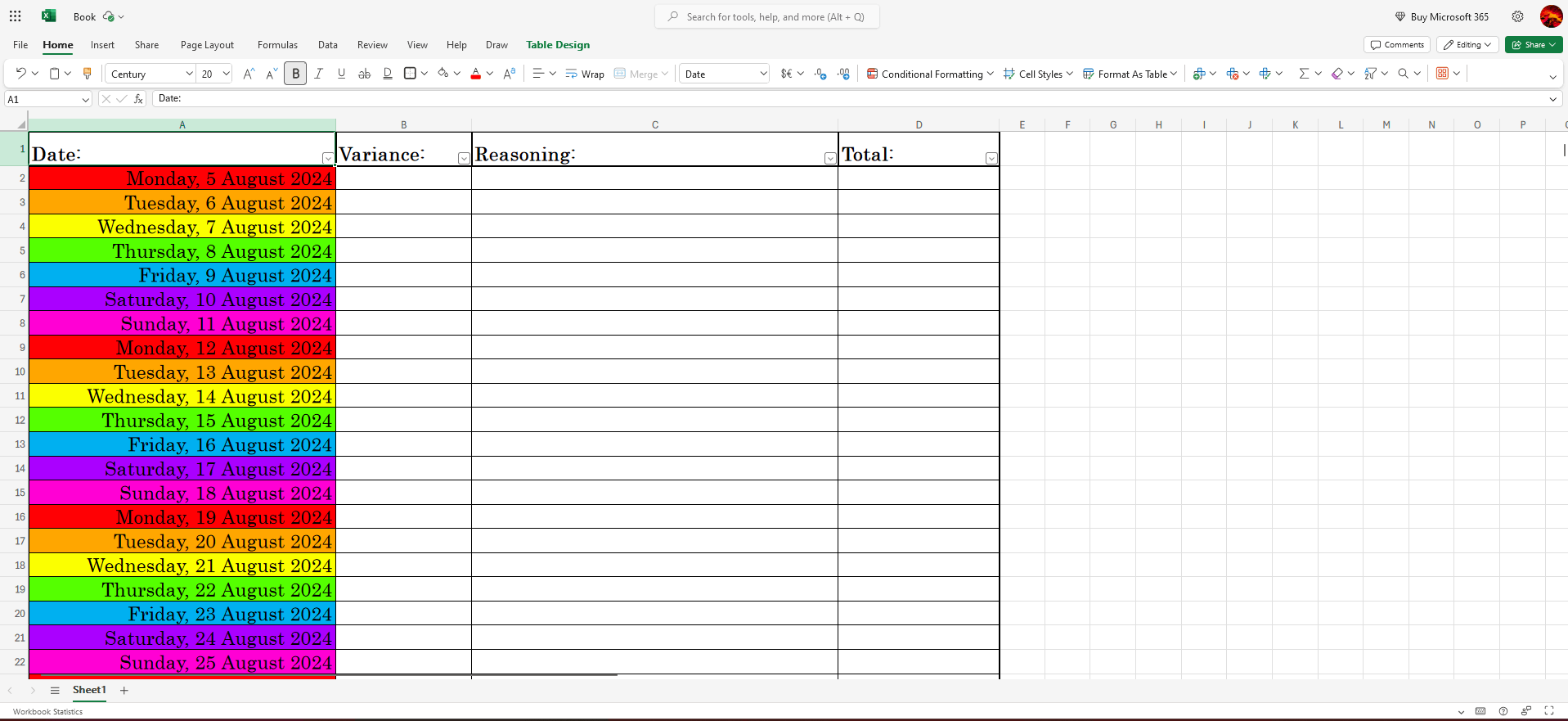The image size is (1568, 721).
Task: Toggle Wrap text
Action: click(x=585, y=74)
